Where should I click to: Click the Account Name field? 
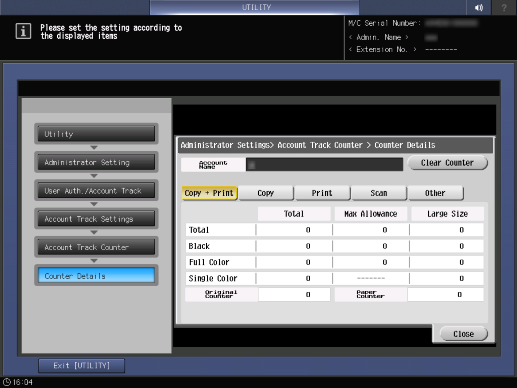pyautogui.click(x=324, y=165)
